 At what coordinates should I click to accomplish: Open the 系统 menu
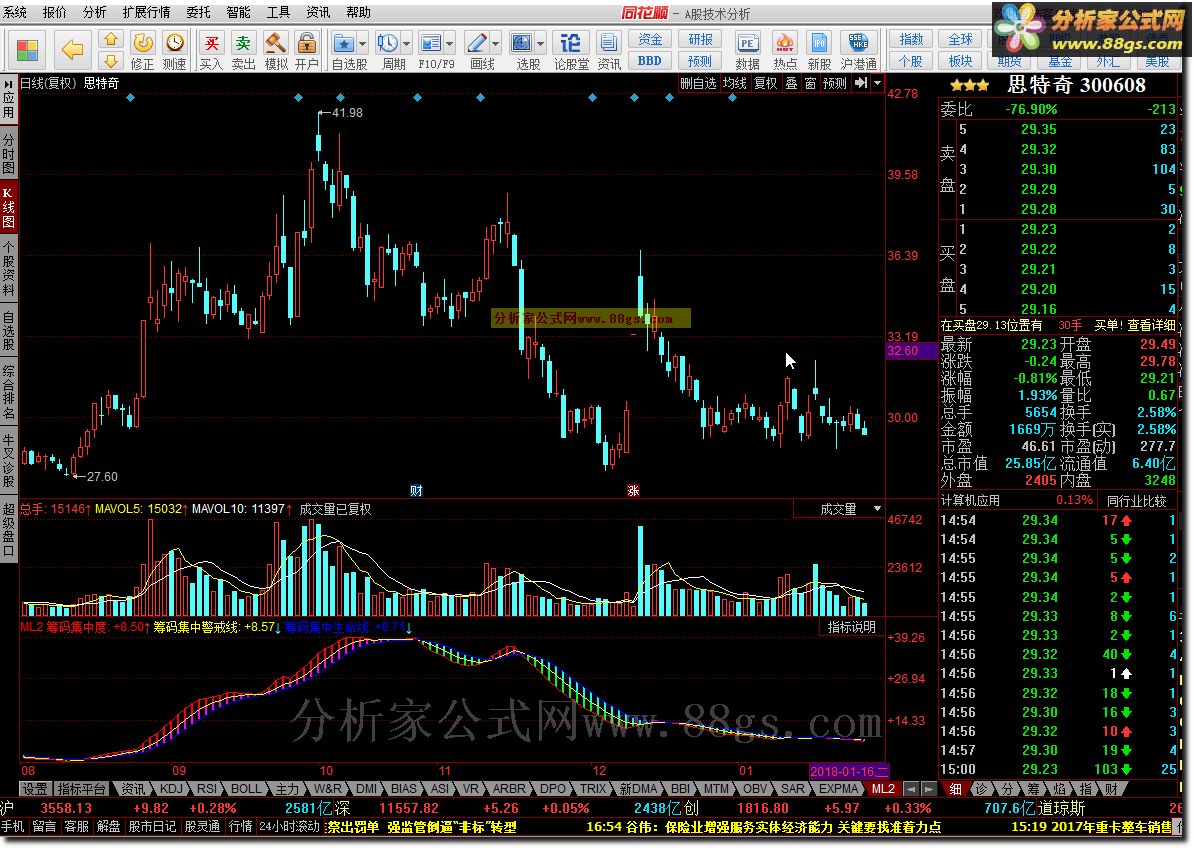point(14,12)
